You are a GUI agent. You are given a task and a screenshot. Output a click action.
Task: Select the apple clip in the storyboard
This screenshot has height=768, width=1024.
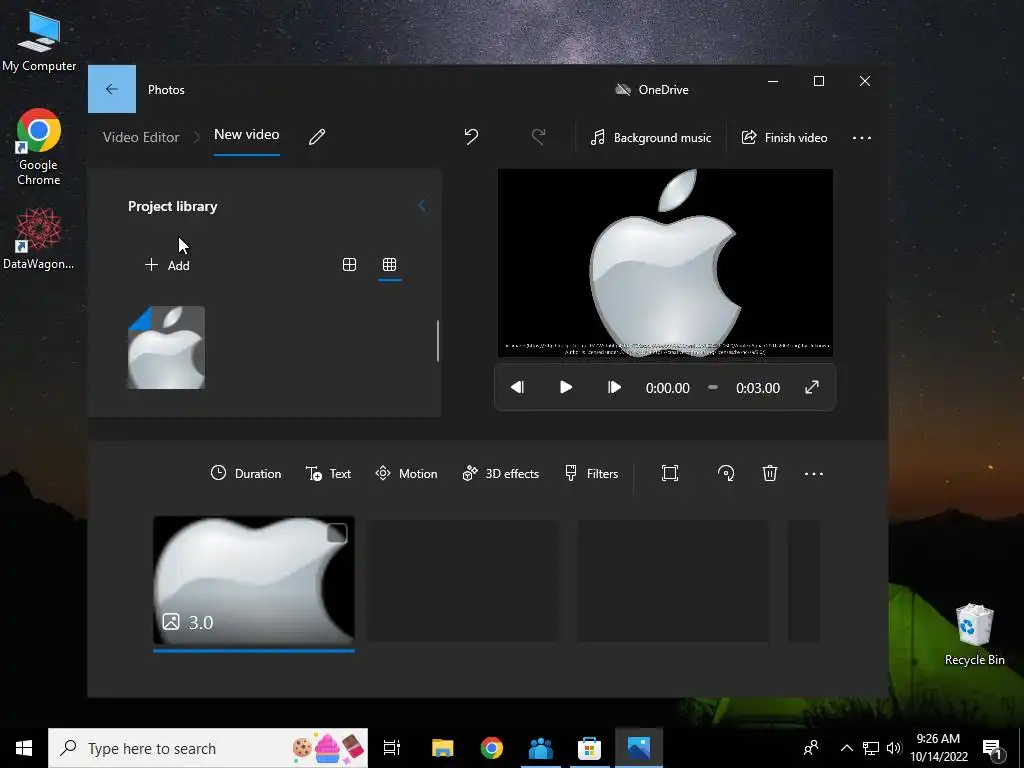254,581
